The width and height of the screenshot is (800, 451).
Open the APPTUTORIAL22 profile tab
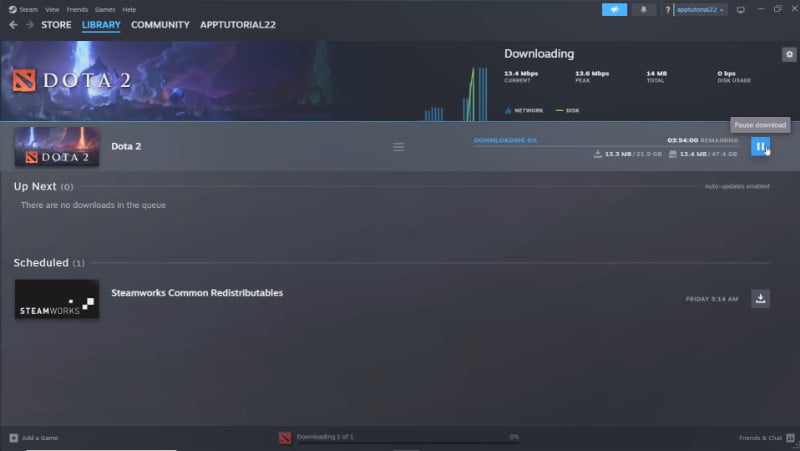pyautogui.click(x=238, y=24)
